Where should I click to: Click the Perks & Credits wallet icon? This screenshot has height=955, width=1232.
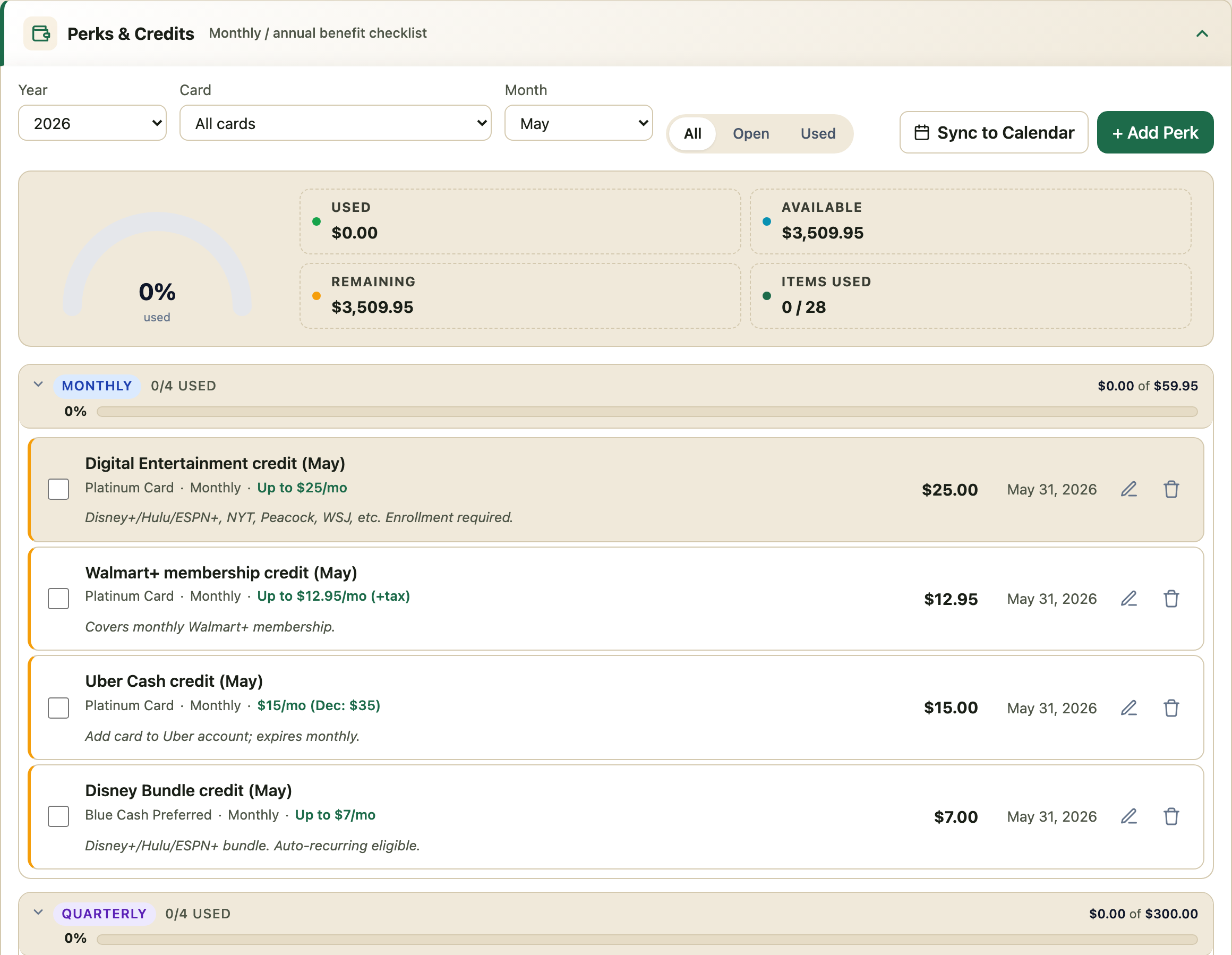point(40,33)
